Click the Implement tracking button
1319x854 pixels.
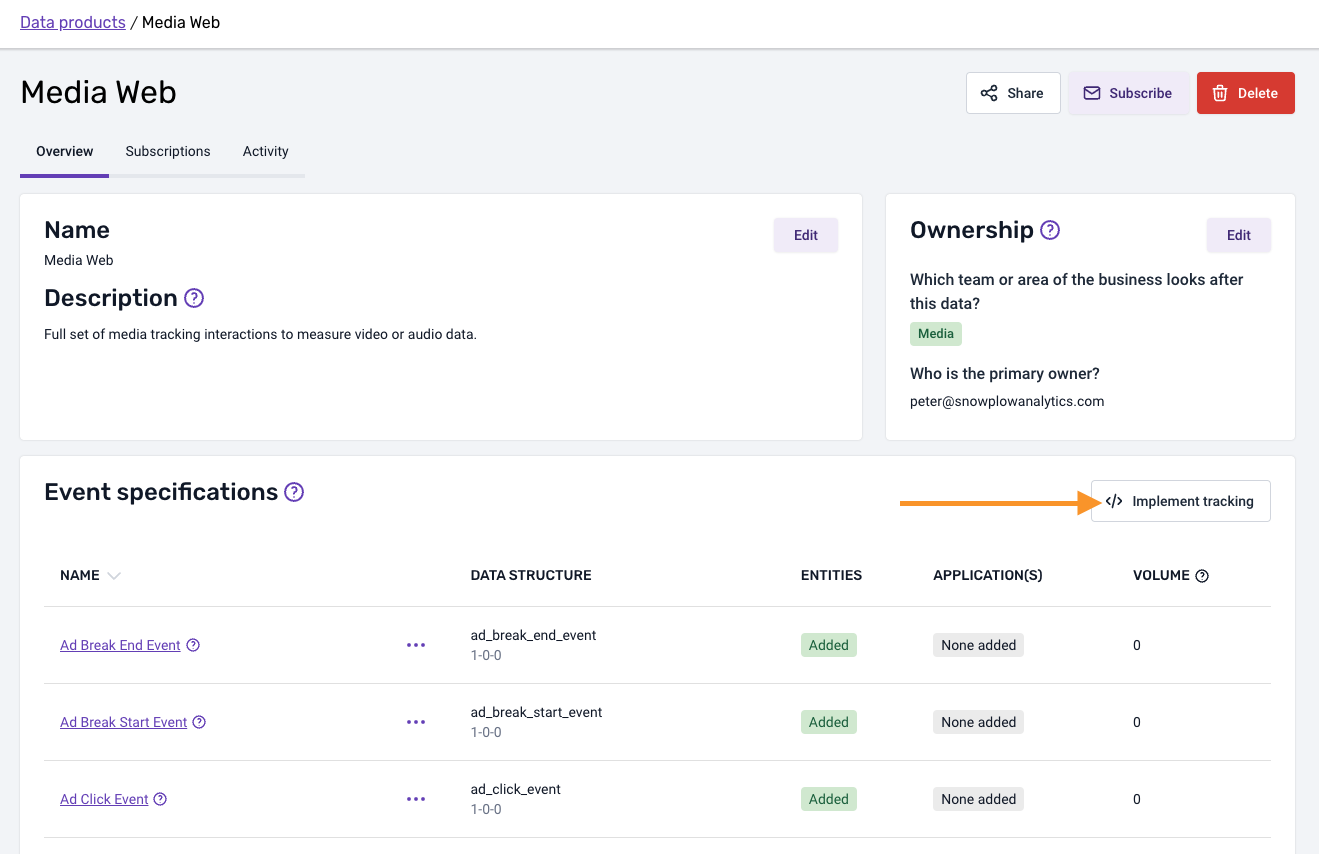pyautogui.click(x=1180, y=501)
